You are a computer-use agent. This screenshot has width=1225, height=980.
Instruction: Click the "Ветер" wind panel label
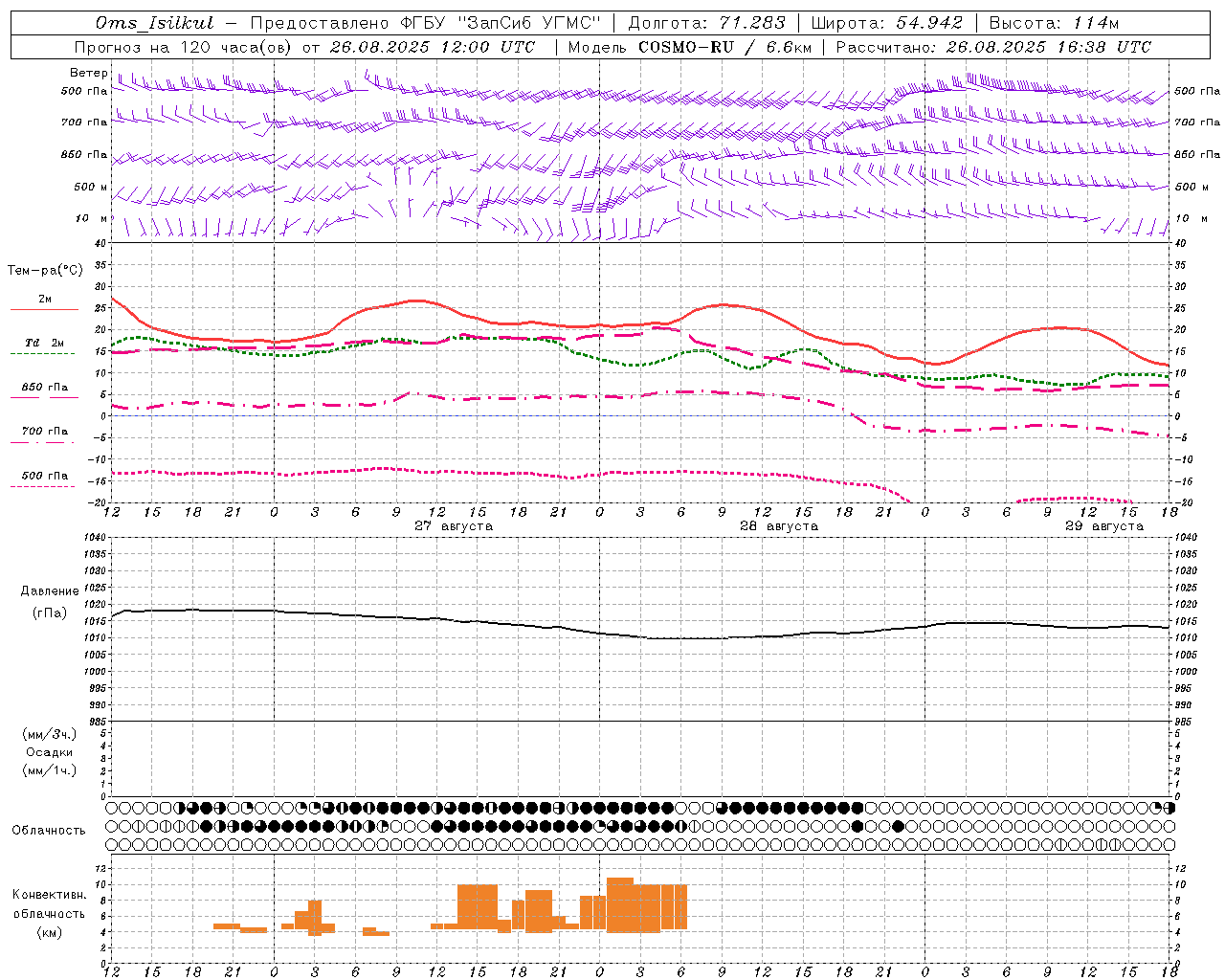(88, 73)
